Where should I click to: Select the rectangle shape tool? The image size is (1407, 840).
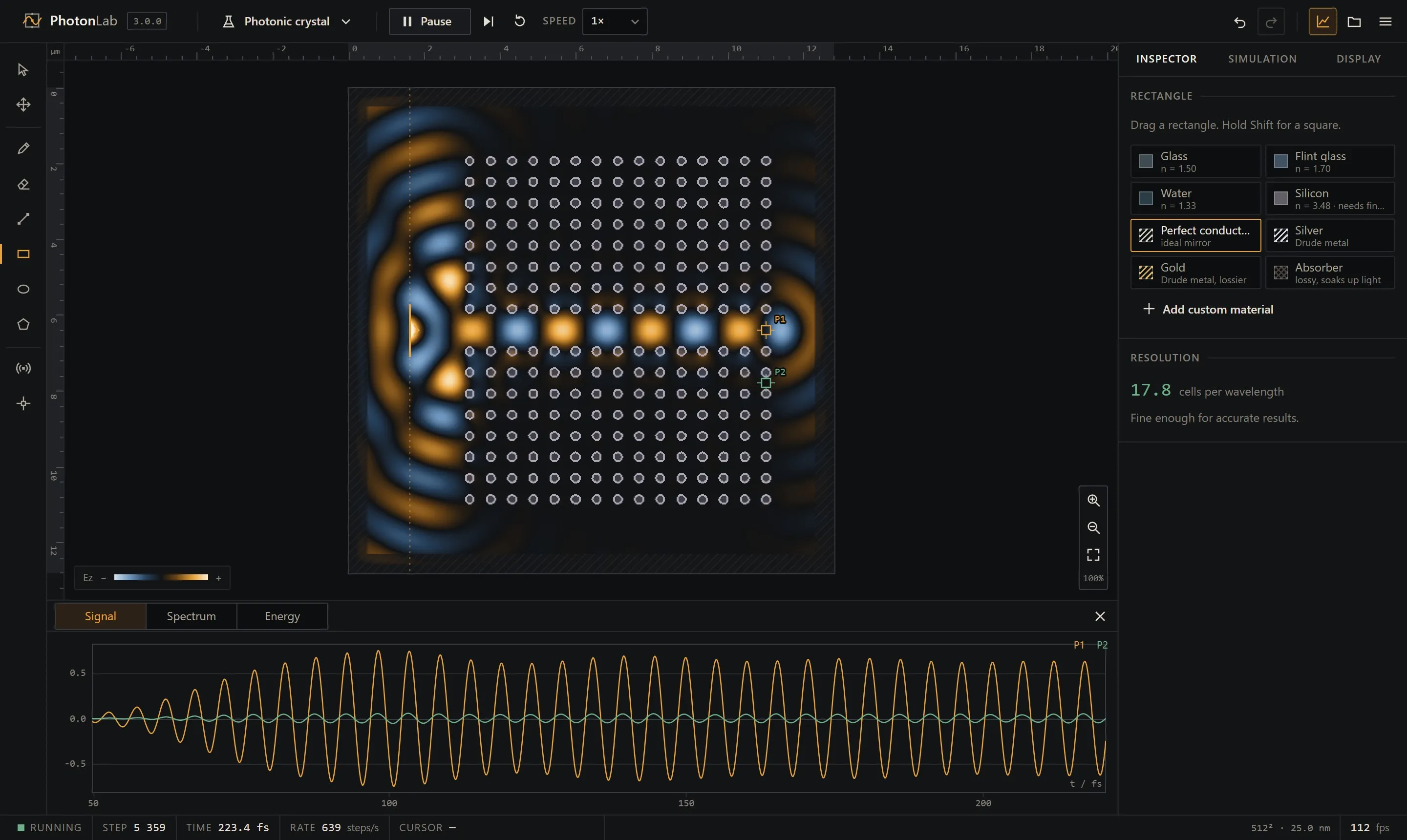tap(22, 254)
